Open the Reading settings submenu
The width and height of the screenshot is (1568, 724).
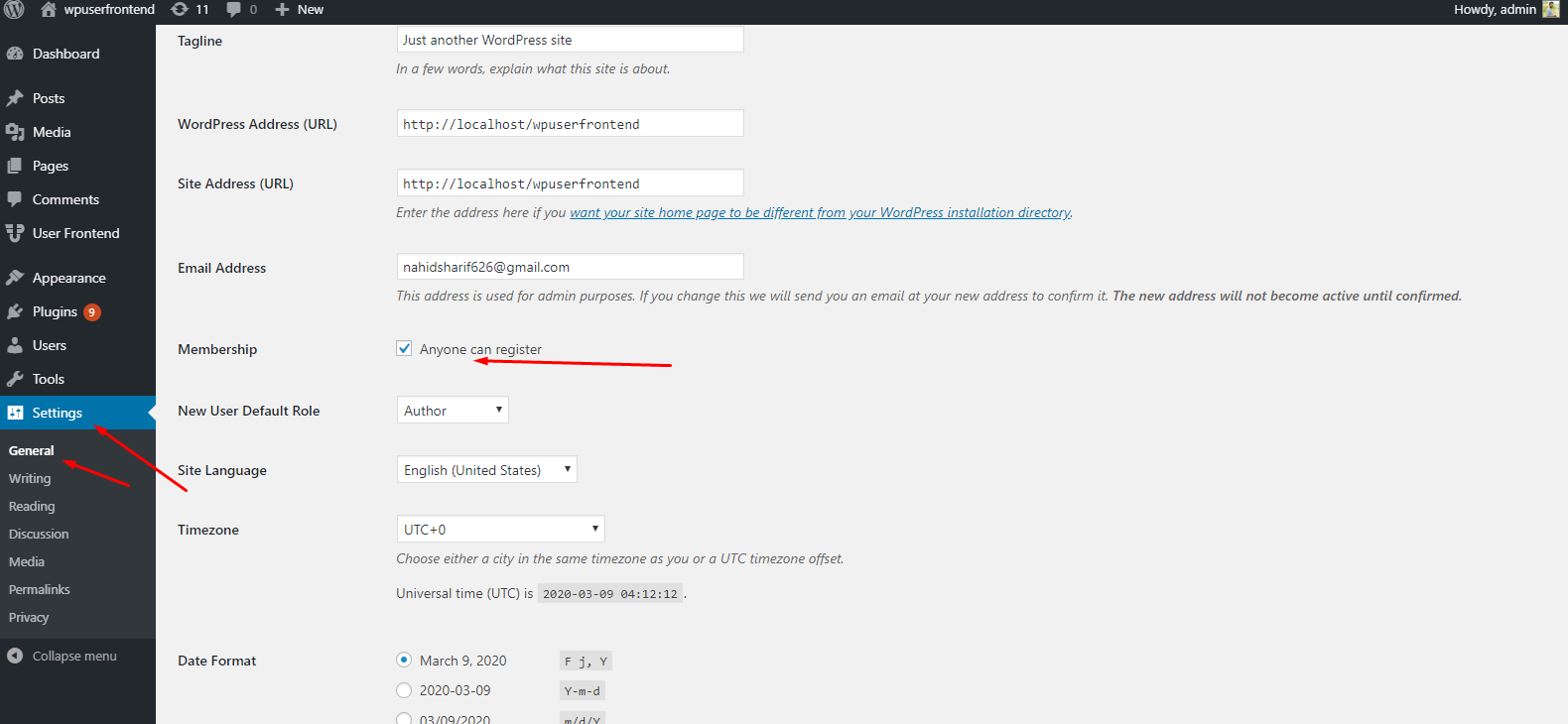click(x=32, y=506)
